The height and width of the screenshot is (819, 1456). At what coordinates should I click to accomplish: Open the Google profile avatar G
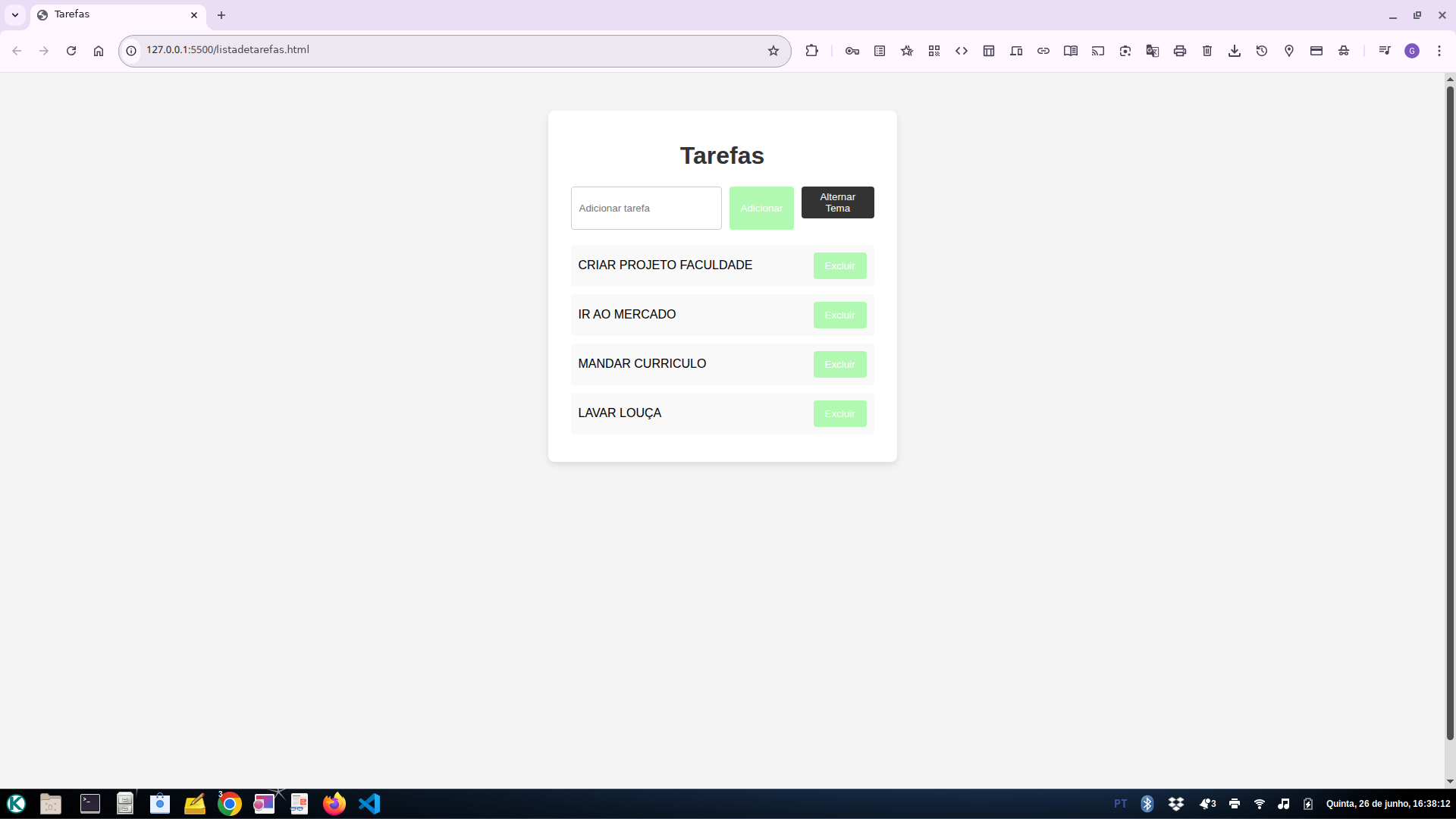tap(1412, 51)
